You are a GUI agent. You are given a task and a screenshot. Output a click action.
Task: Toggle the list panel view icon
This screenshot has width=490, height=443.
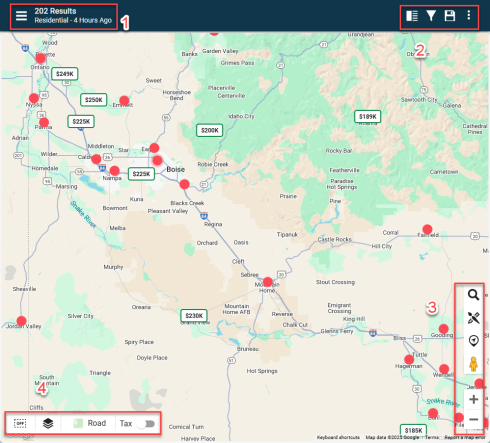pyautogui.click(x=412, y=16)
